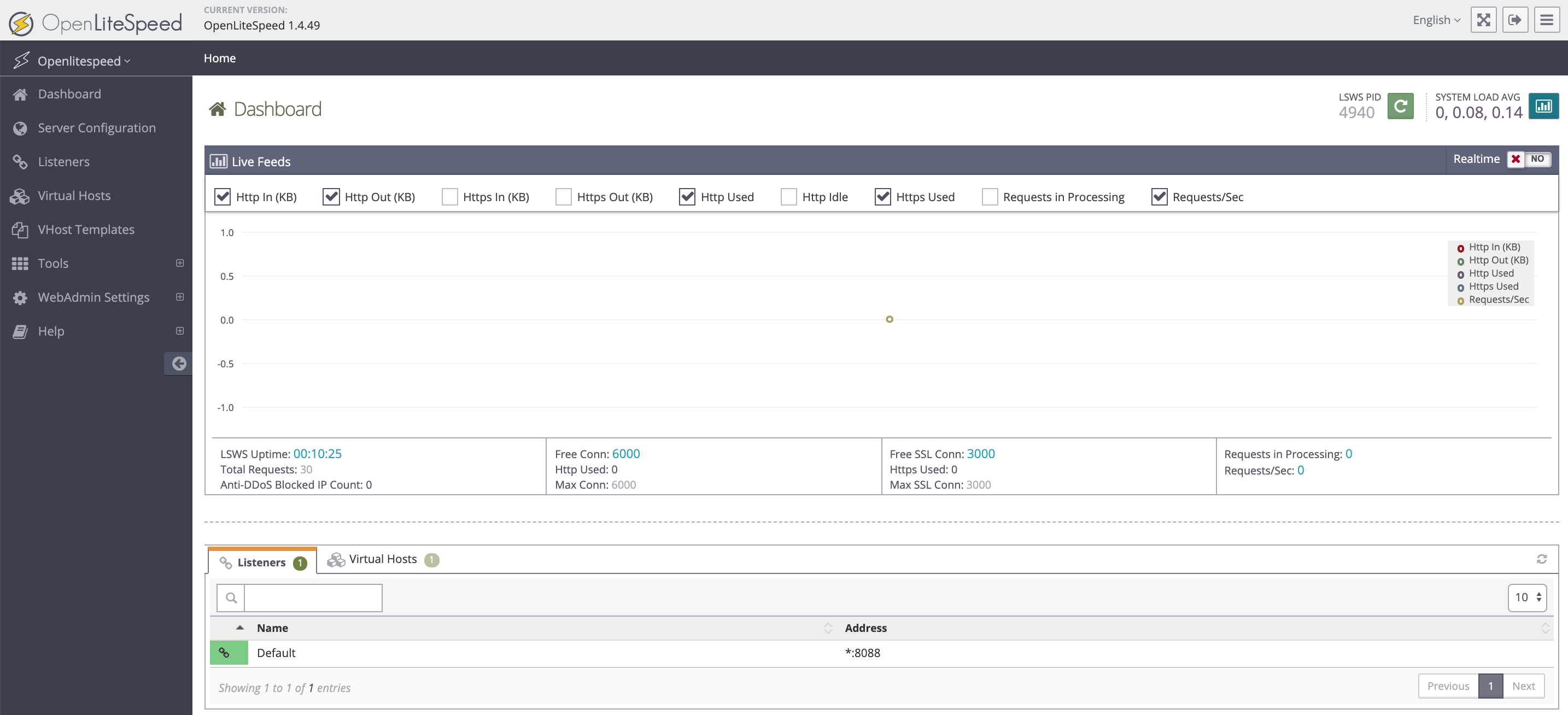
Task: Open the system load stats chart icon
Action: point(1543,107)
